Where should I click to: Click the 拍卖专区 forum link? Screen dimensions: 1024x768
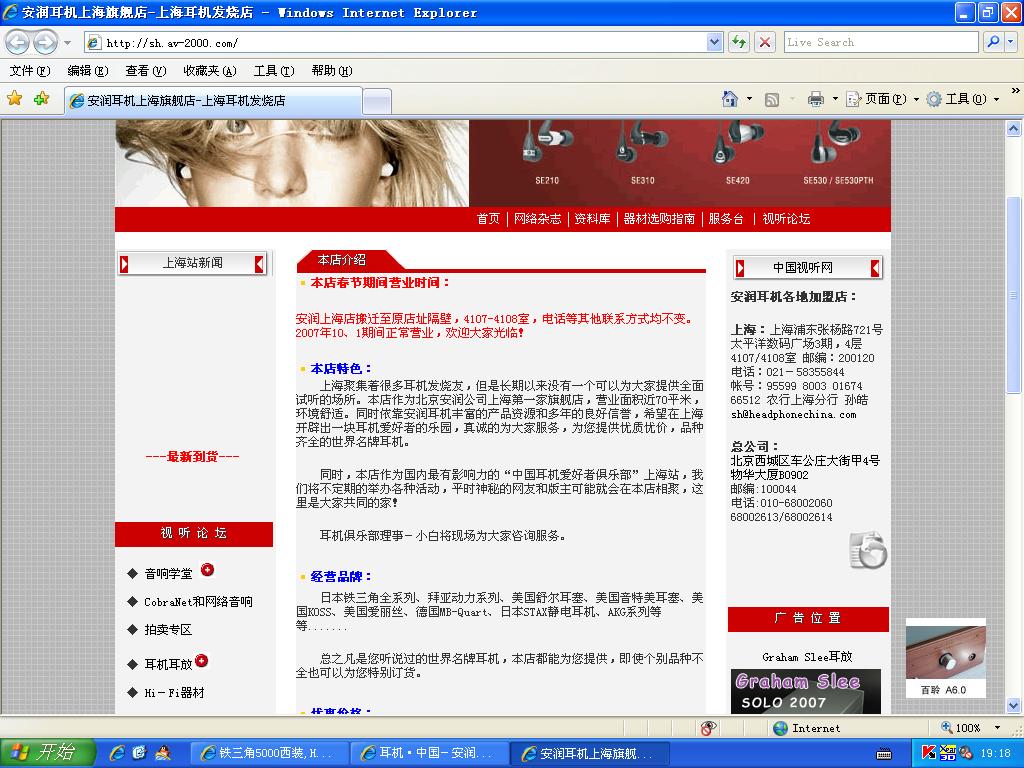coord(168,630)
